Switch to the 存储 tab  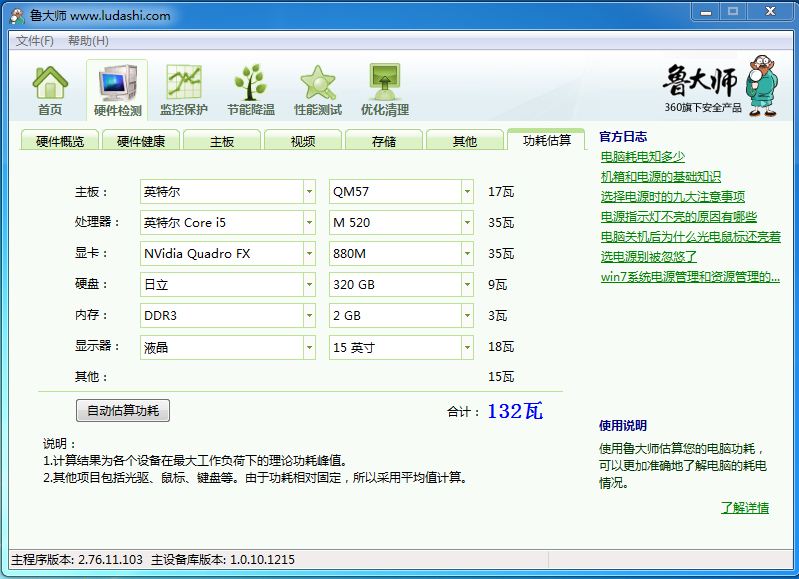384,141
